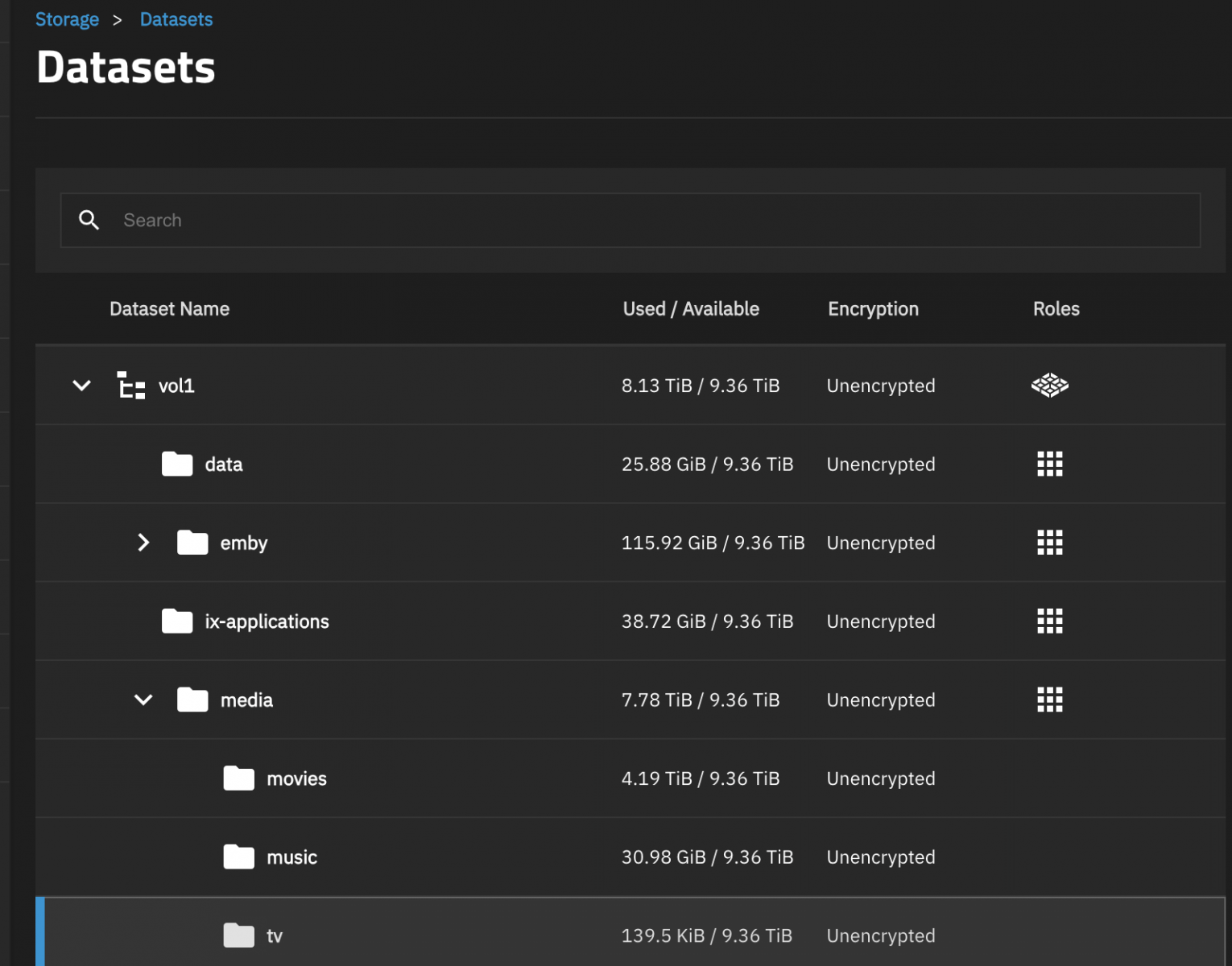
Task: Click the Dataset Name column header
Action: (x=169, y=309)
